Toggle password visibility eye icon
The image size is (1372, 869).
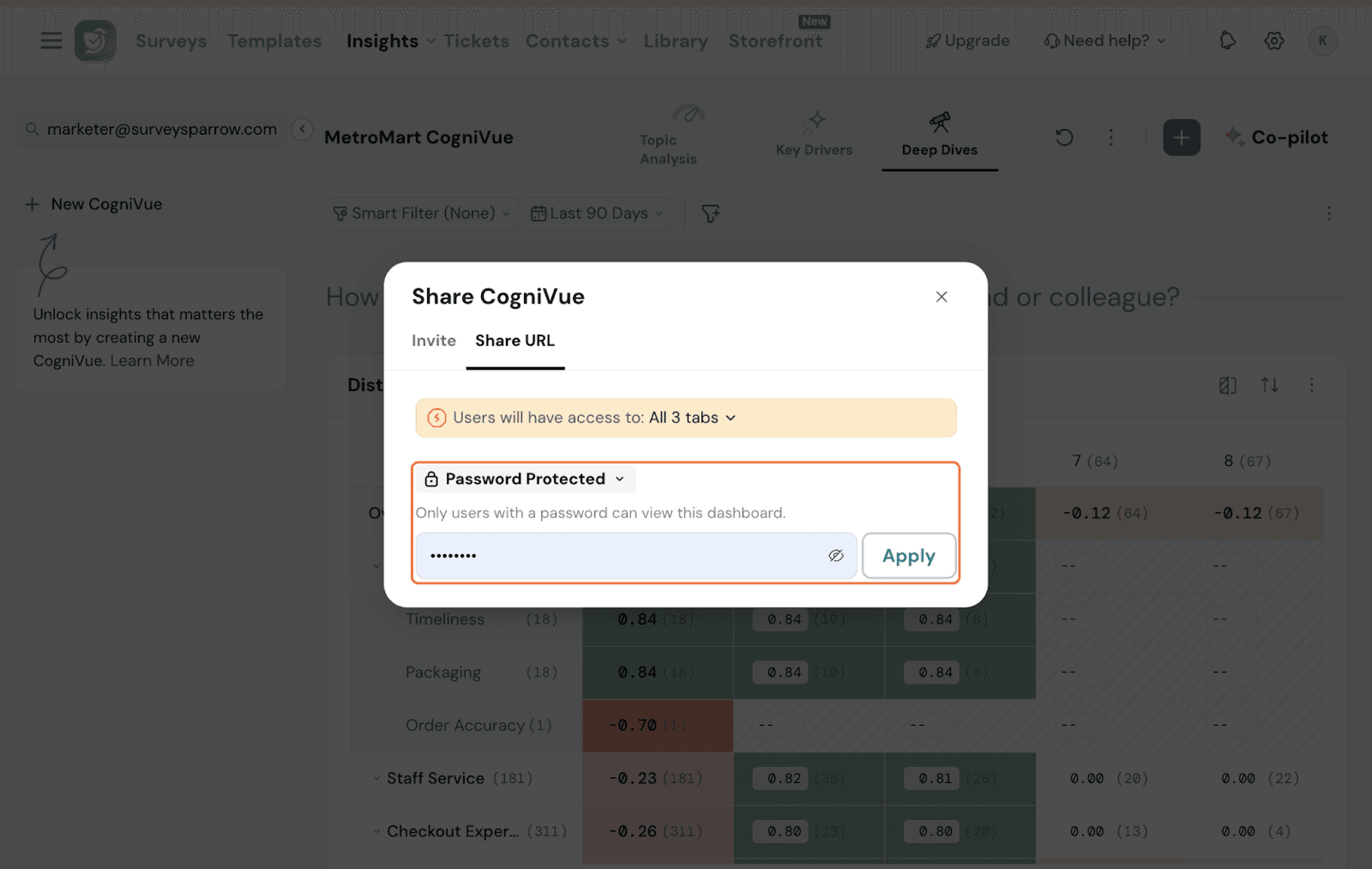(835, 556)
